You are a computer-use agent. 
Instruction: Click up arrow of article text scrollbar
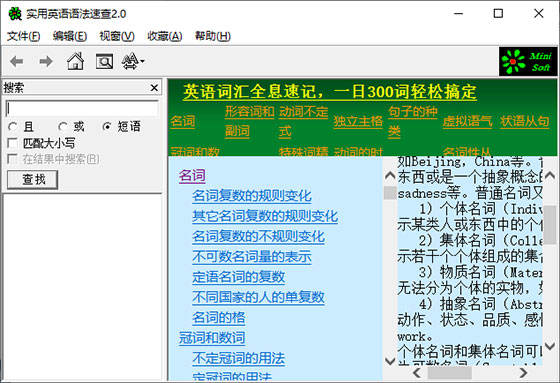pos(550,175)
